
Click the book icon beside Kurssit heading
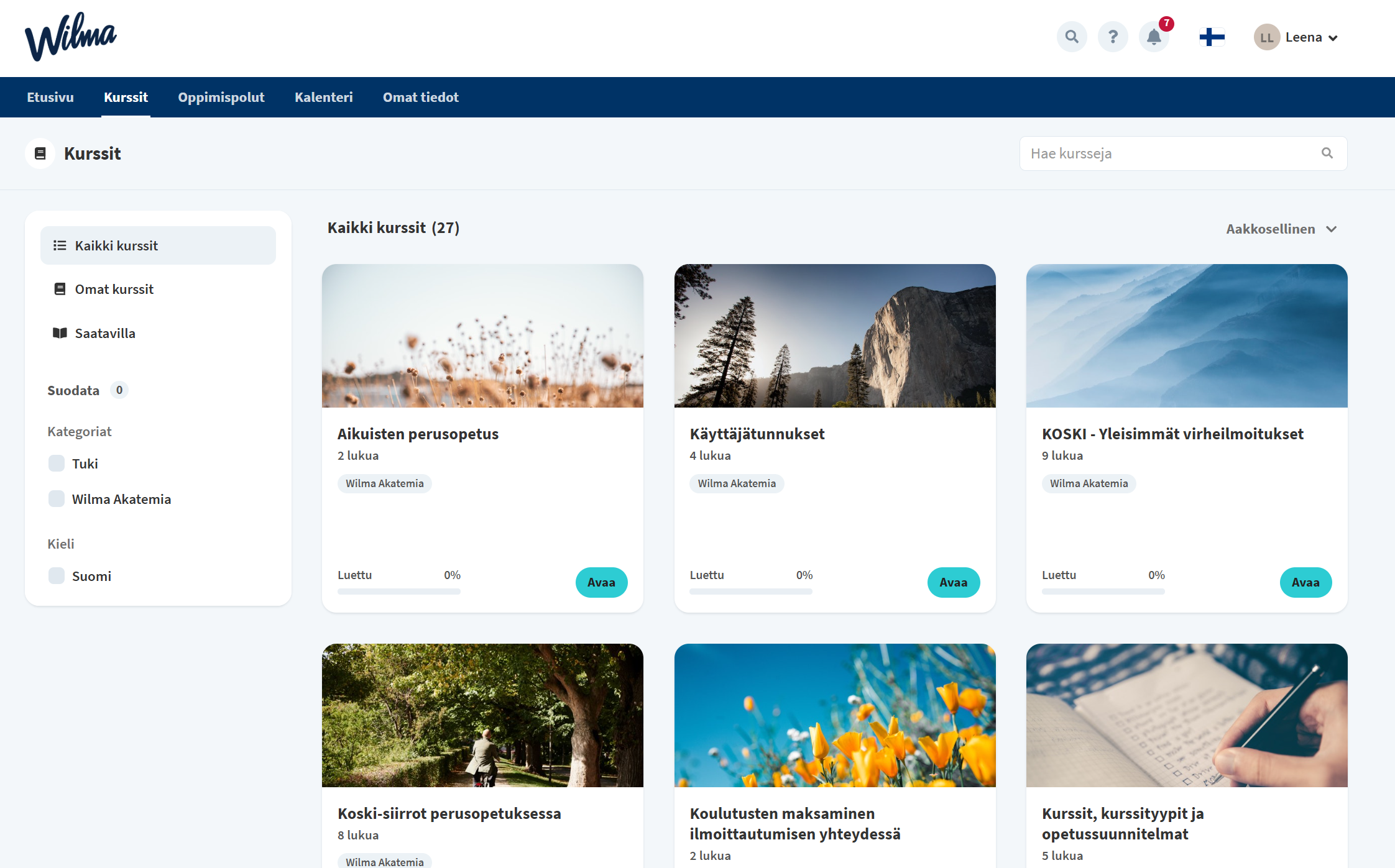coord(40,153)
